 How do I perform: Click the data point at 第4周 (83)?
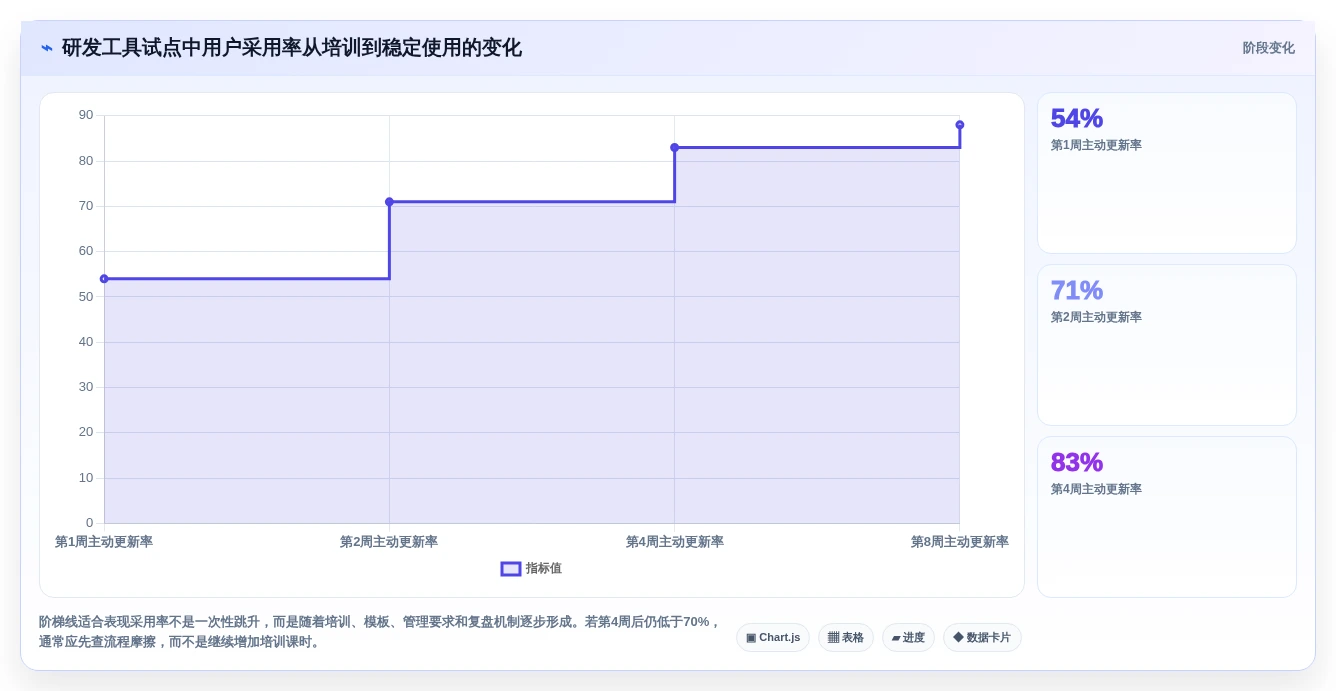674,147
